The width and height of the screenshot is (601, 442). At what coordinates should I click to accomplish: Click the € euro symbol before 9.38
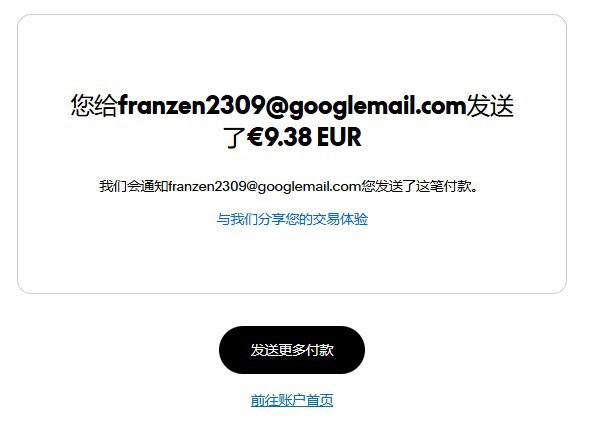click(x=256, y=137)
